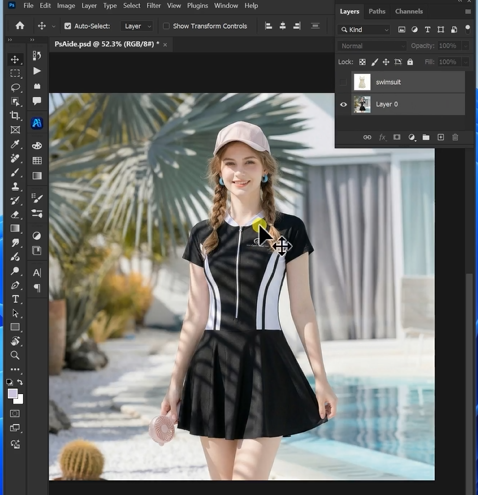
Task: Click the foreground color swatch
Action: click(x=13, y=394)
